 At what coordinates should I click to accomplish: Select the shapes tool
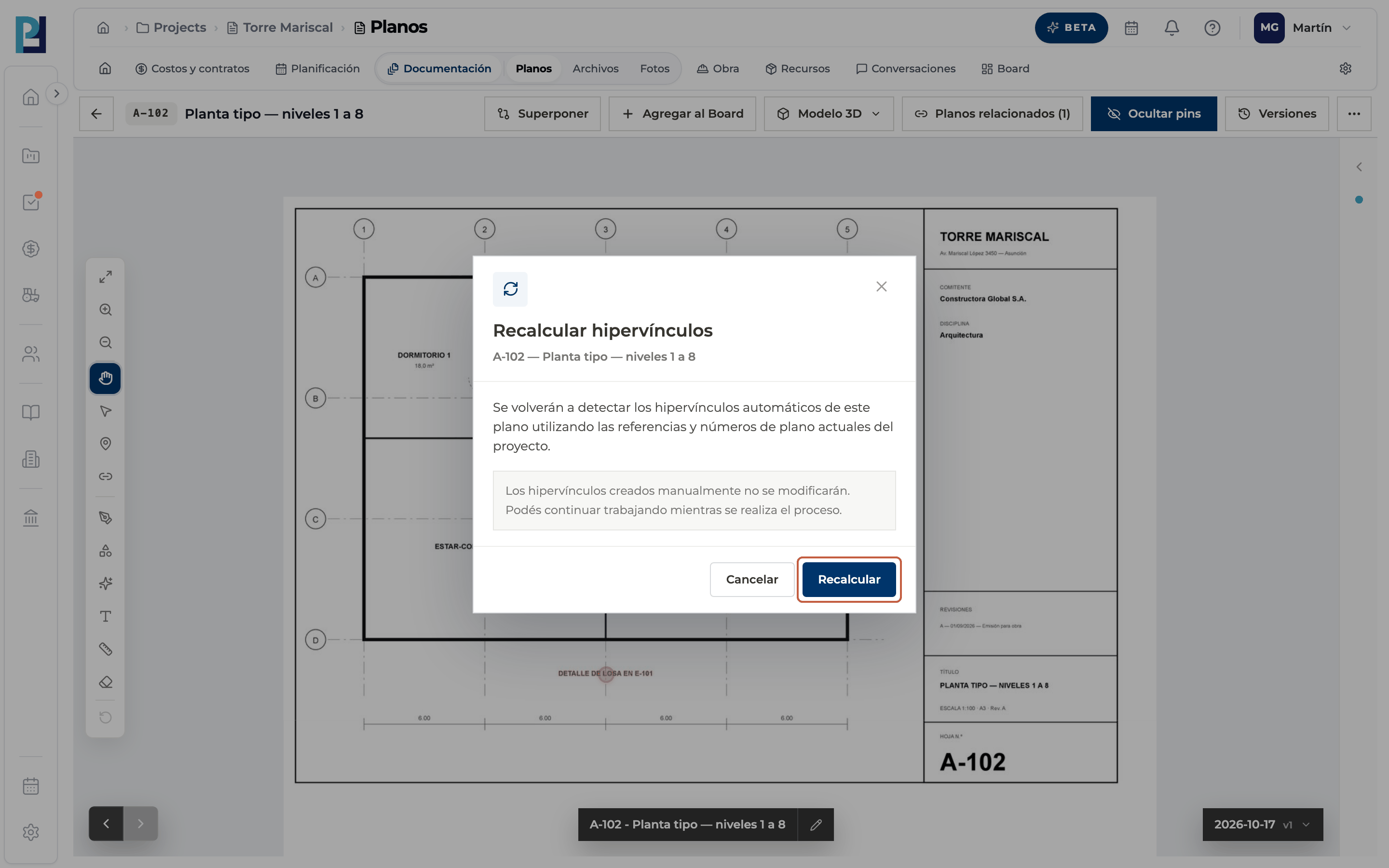coord(105,551)
